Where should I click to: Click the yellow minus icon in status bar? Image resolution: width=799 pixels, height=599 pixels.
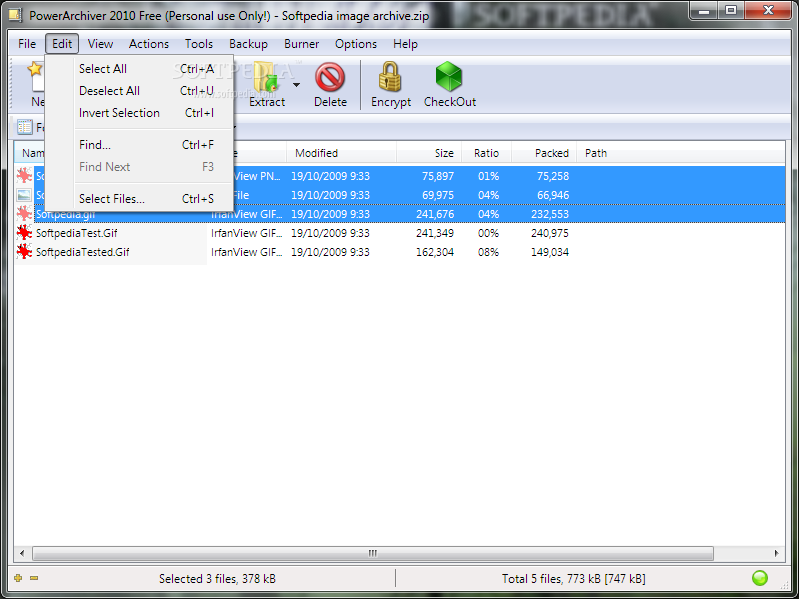(34, 578)
